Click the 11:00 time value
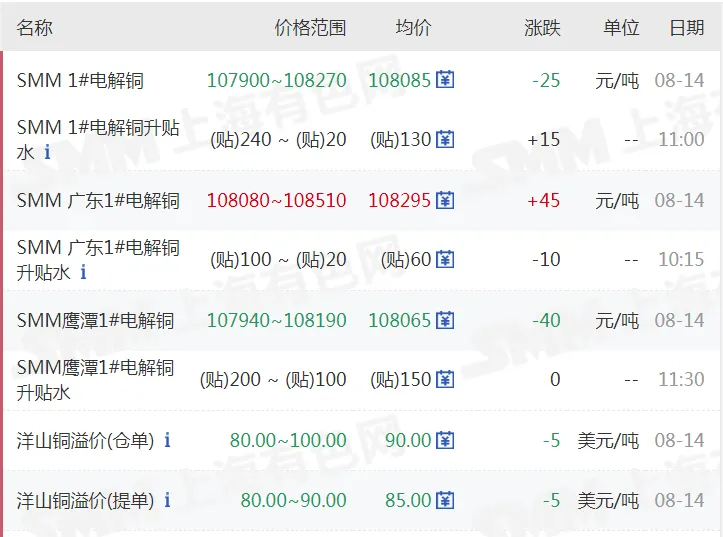The height and width of the screenshot is (537, 723). [682, 140]
